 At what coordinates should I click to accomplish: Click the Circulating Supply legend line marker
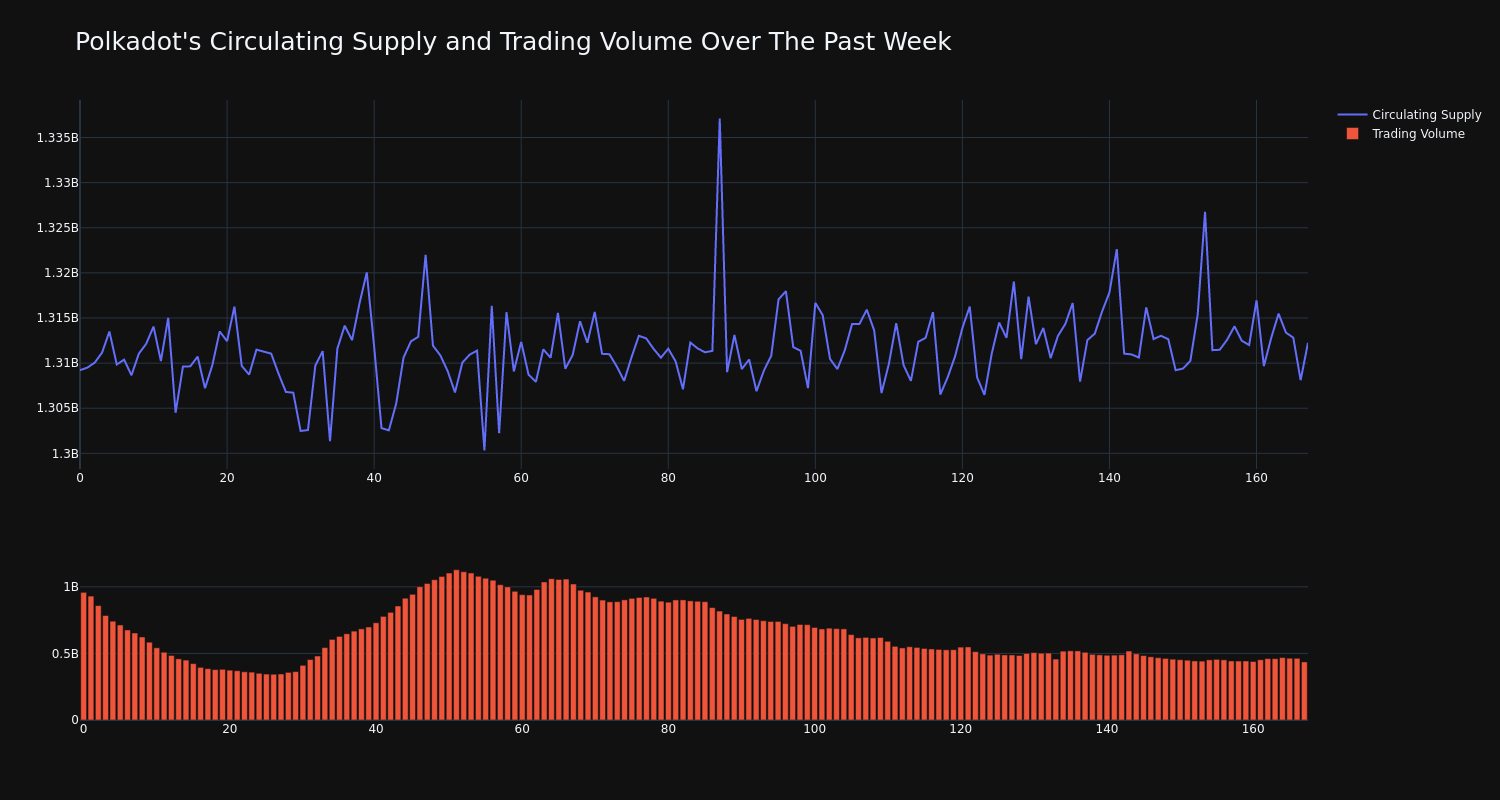point(1352,115)
